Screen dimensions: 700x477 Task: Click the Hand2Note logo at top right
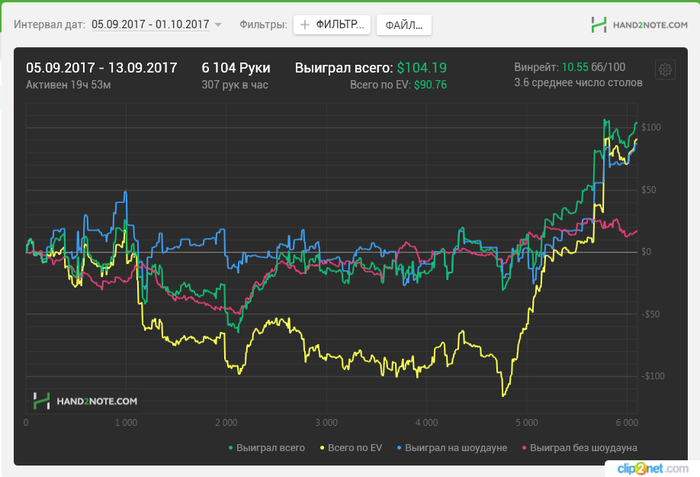point(639,25)
